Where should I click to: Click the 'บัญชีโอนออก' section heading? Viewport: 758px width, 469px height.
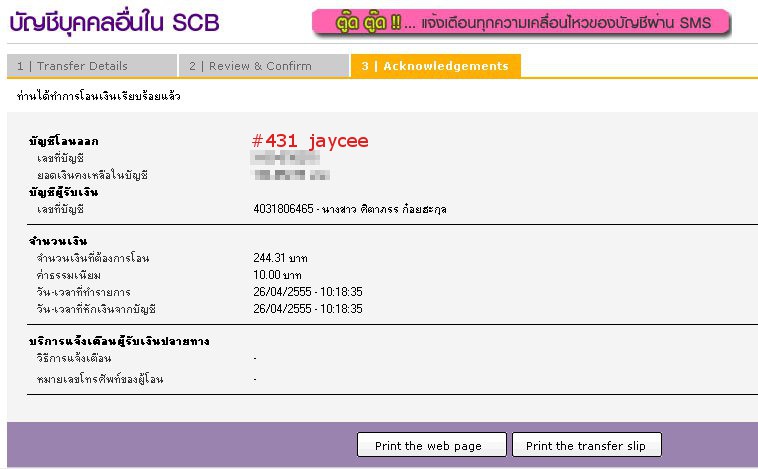point(63,141)
